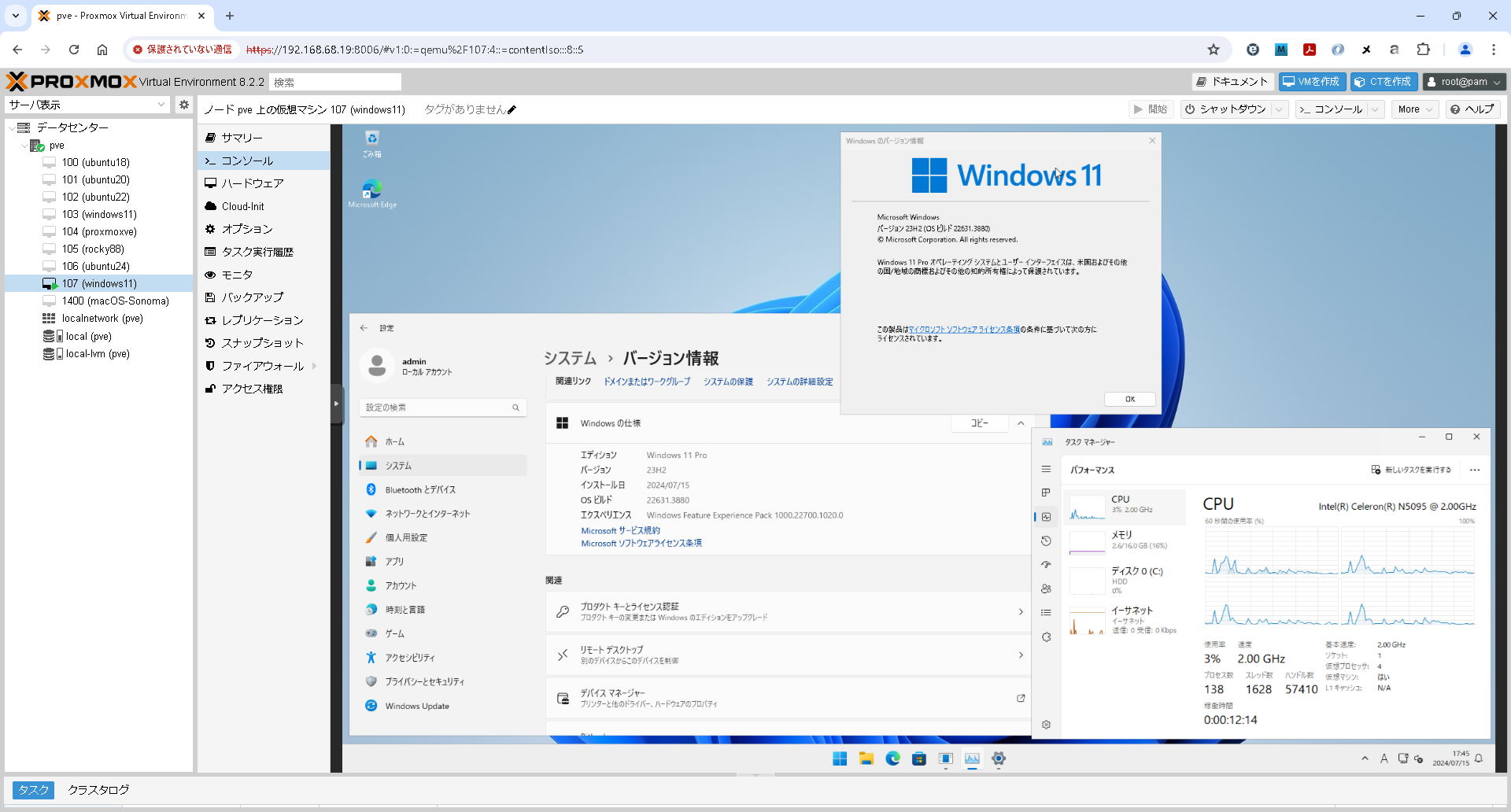
Task: Click the Proxmox search (検索) field
Action: (x=335, y=82)
